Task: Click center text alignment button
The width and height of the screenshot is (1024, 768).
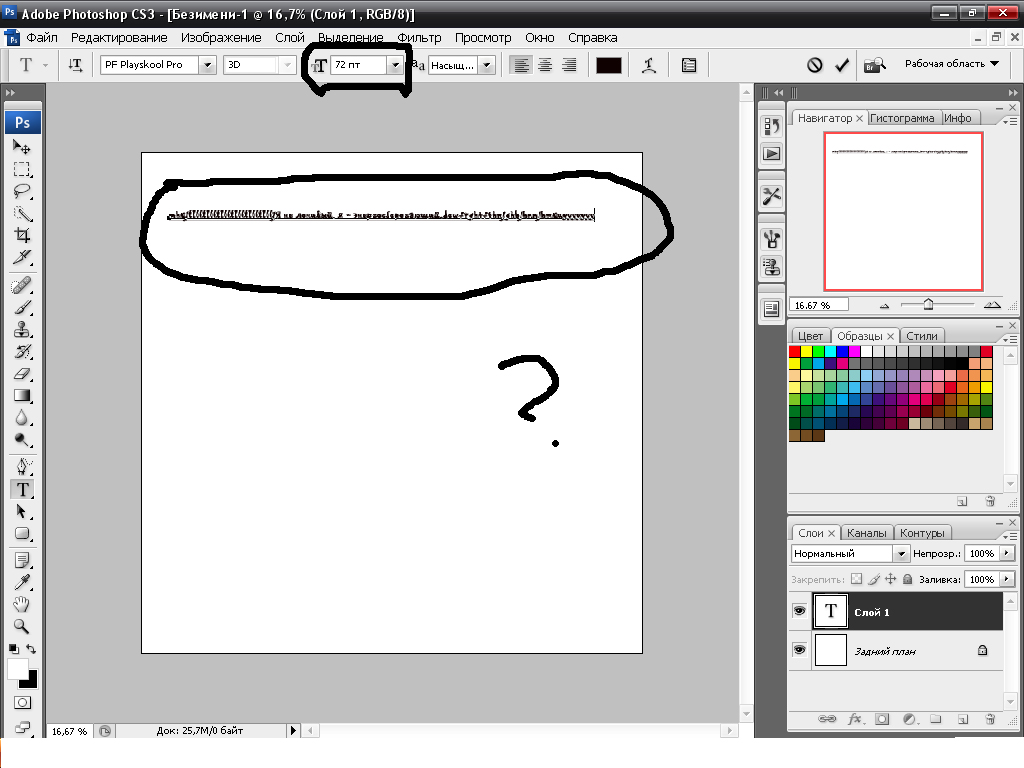Action: point(545,65)
